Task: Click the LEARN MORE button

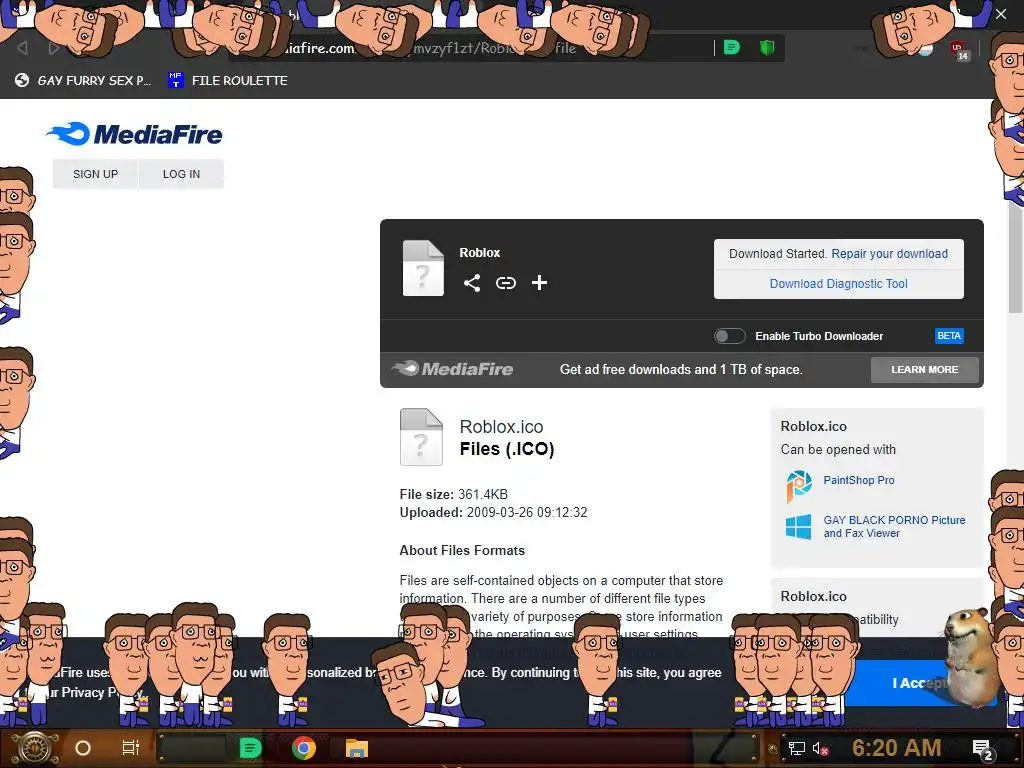Action: tap(925, 370)
